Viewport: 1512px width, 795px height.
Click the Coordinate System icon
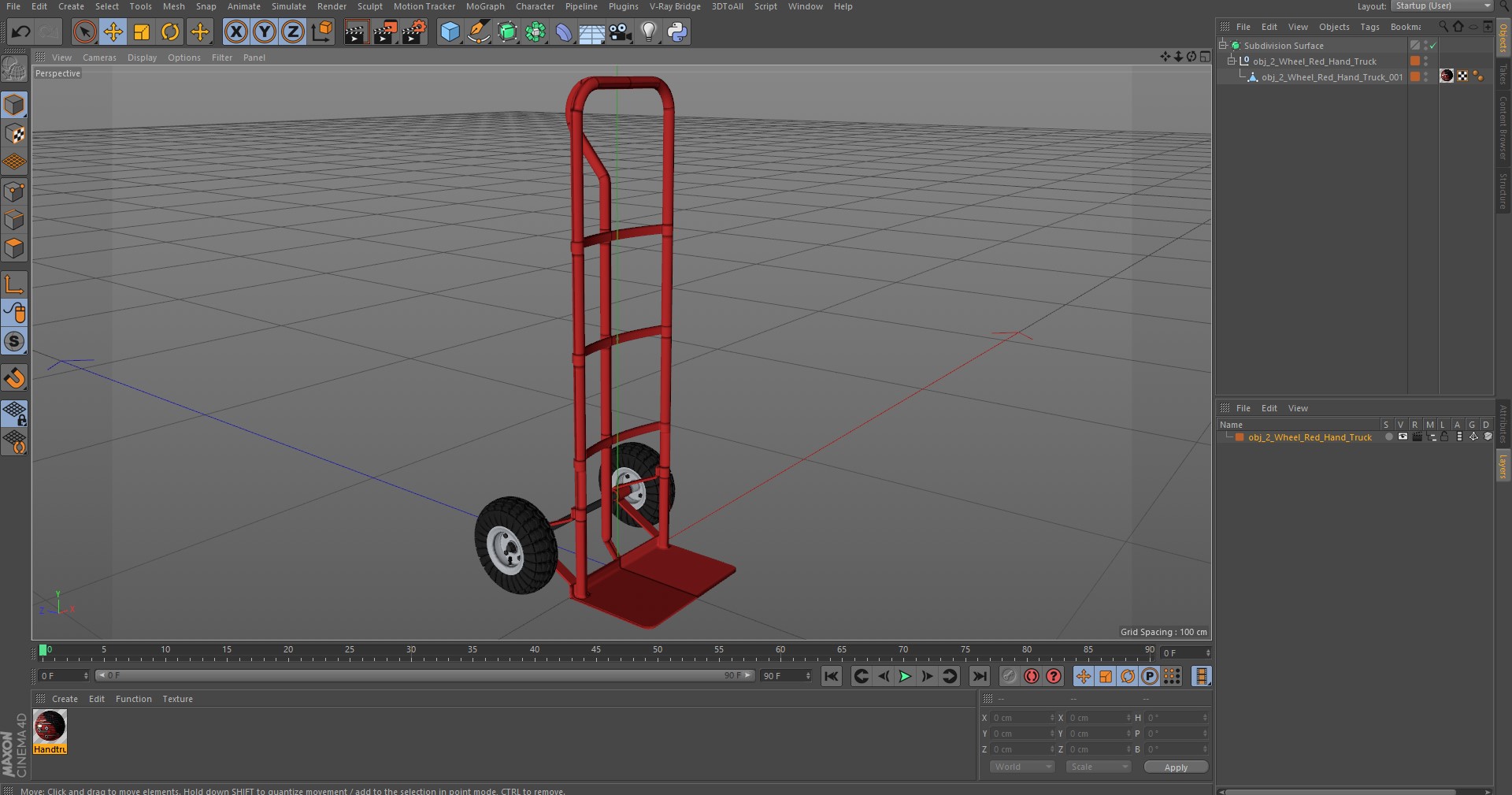322,32
